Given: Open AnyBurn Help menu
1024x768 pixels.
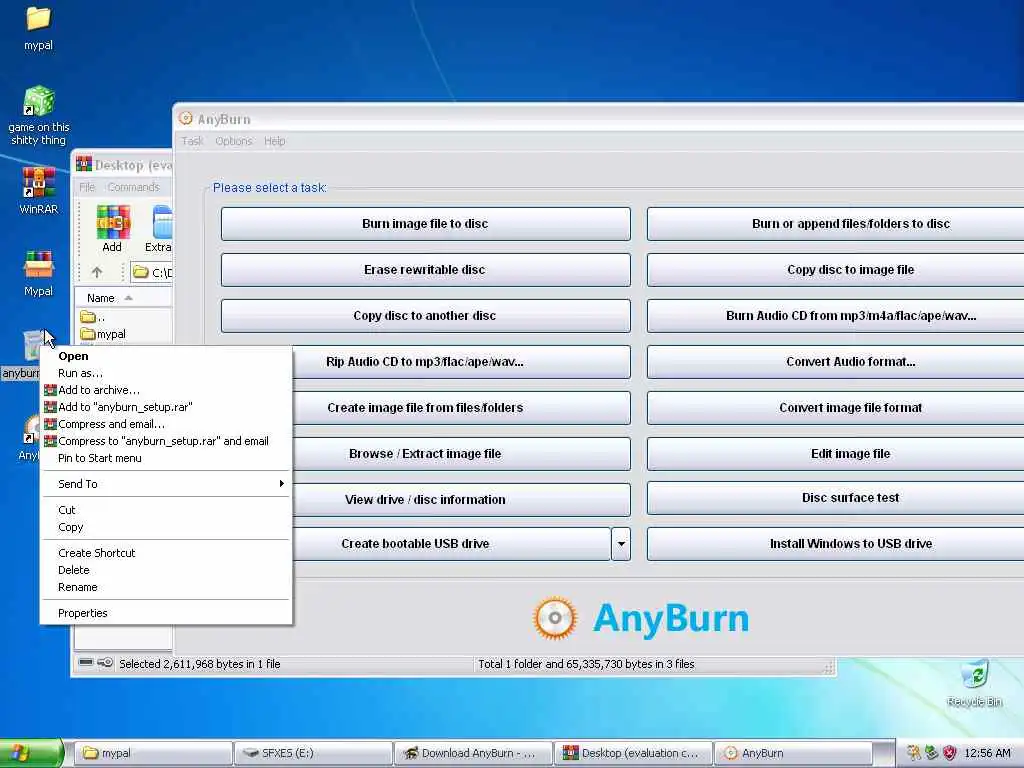Looking at the screenshot, I should [x=274, y=141].
